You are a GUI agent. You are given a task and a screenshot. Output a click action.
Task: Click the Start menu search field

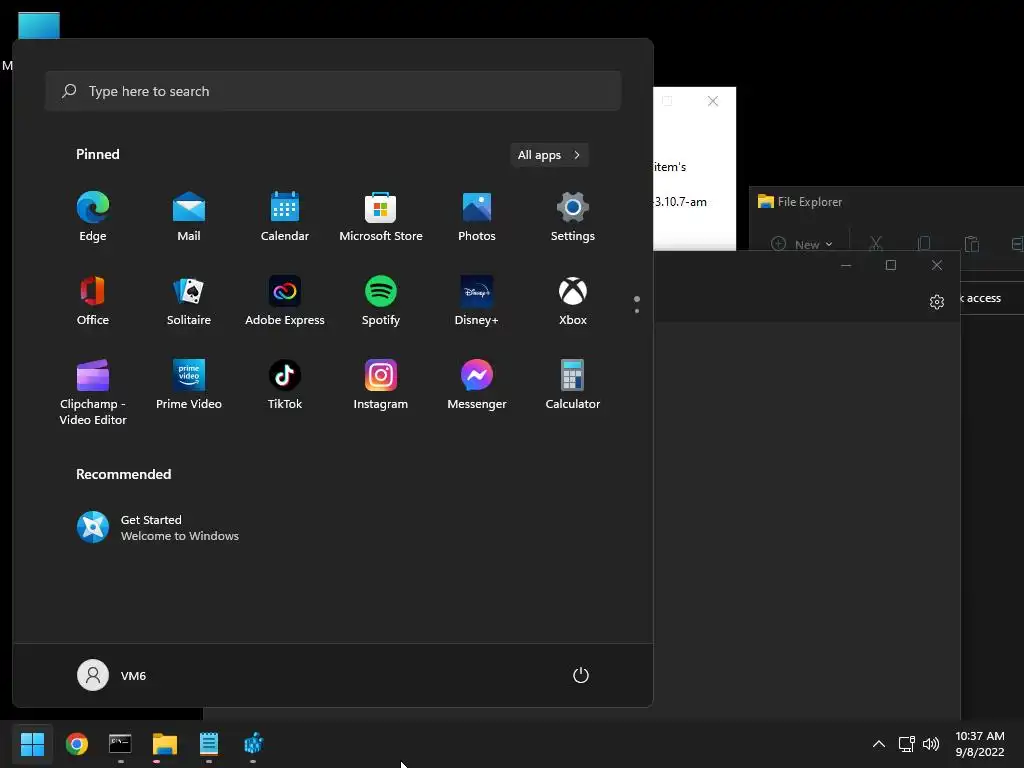(x=333, y=91)
